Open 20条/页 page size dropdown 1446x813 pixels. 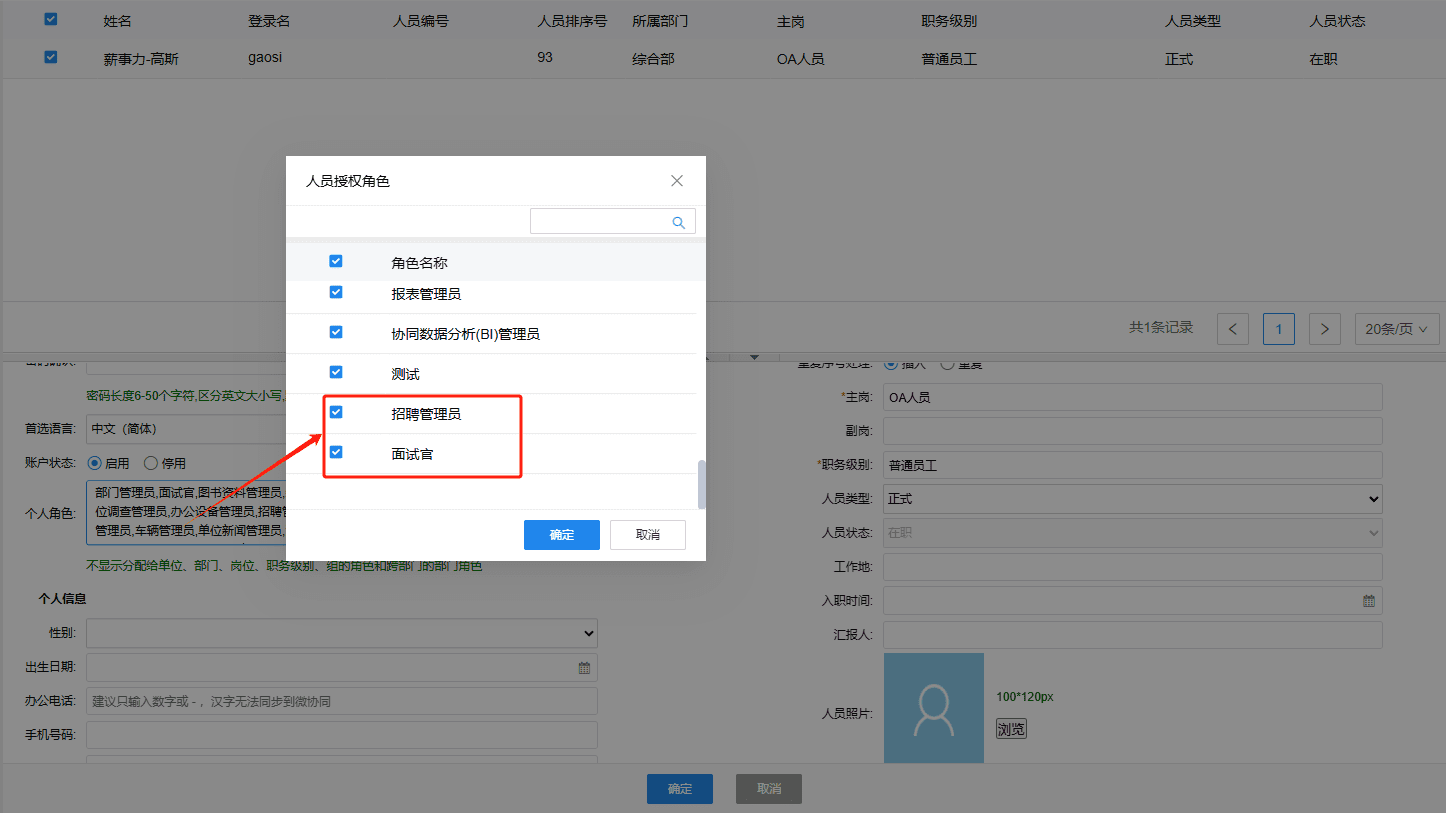pyautogui.click(x=1397, y=328)
